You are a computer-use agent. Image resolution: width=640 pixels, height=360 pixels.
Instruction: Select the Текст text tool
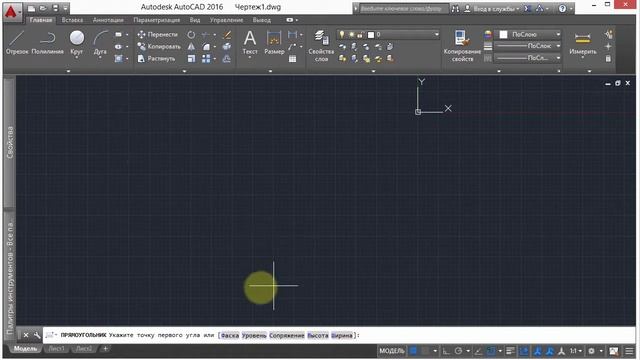(x=250, y=42)
